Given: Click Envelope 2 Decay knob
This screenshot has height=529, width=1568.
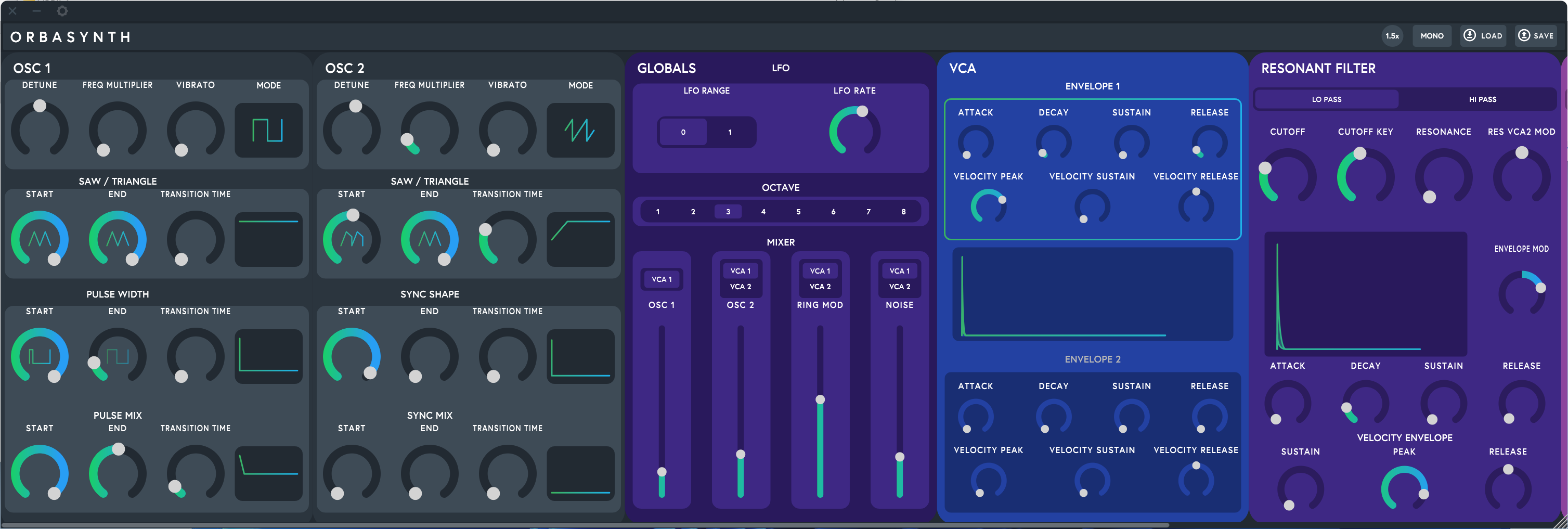Looking at the screenshot, I should [1054, 416].
